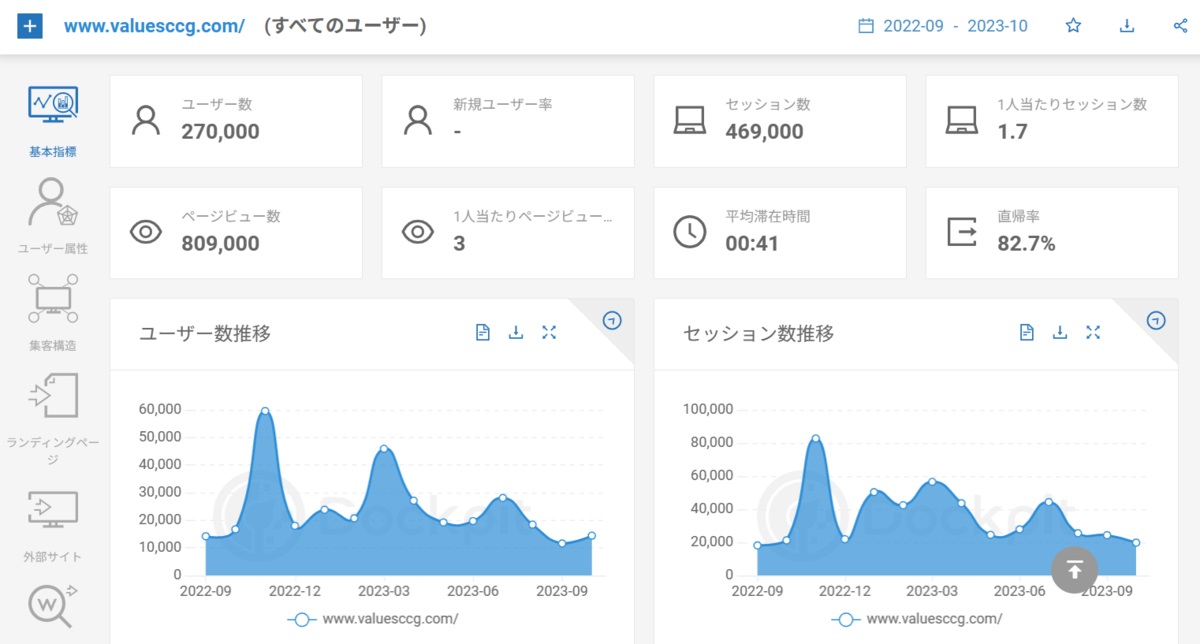Expand ユーザー数推移 chart to fullscreen
Screen dimensions: 1200x644
(549, 332)
